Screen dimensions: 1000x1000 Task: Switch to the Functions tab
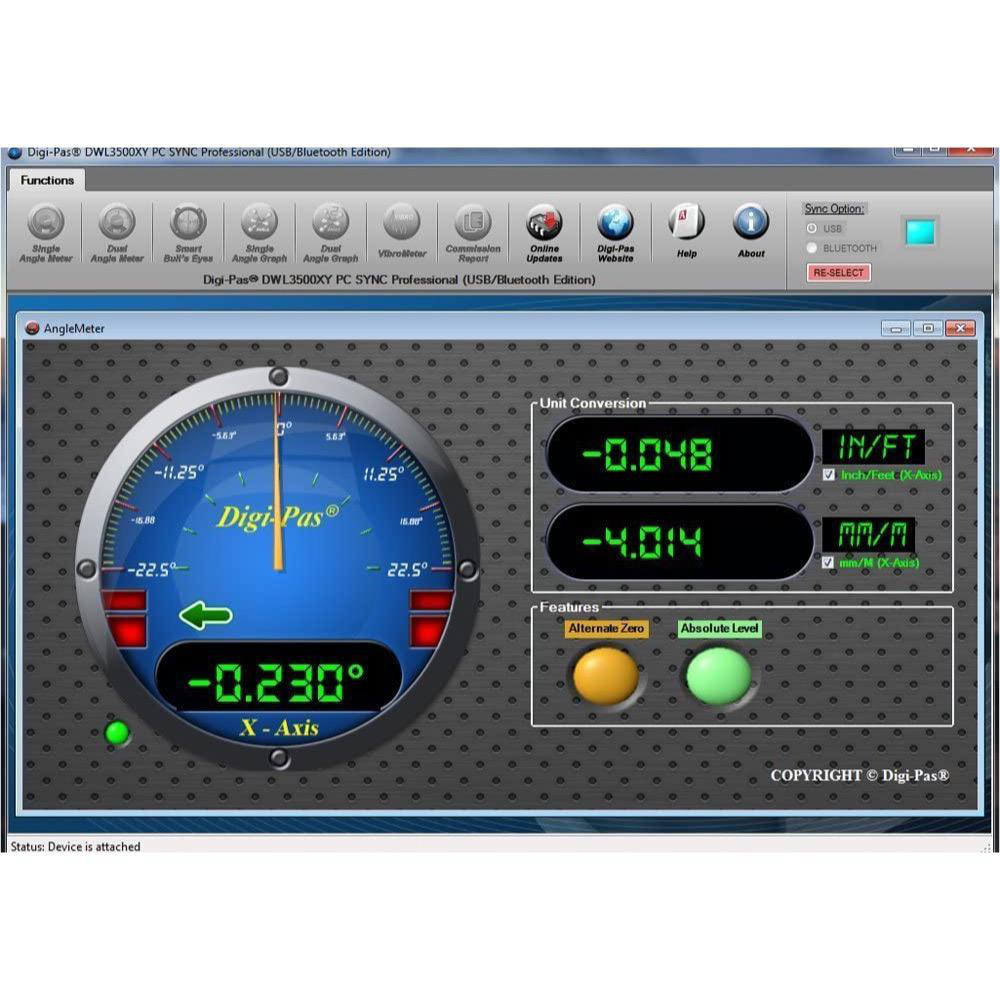(47, 180)
